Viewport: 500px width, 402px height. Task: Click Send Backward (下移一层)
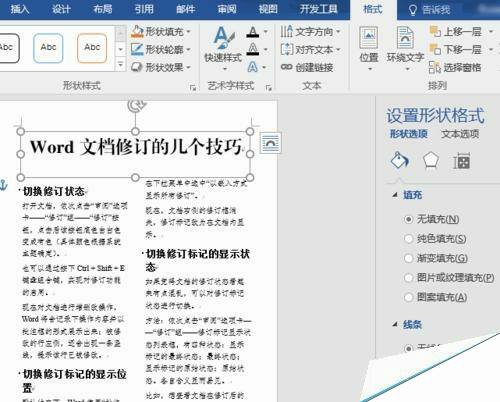455,50
